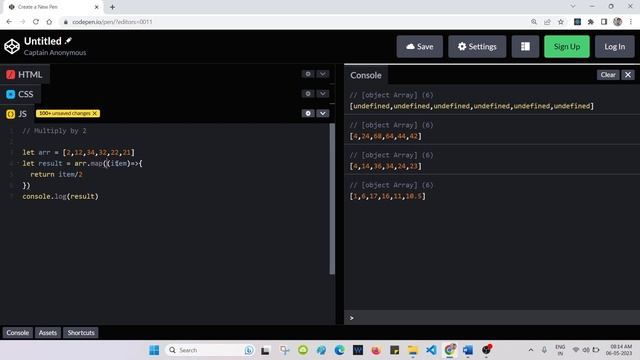
Task: Click the console.log(result) line
Action: (x=60, y=196)
